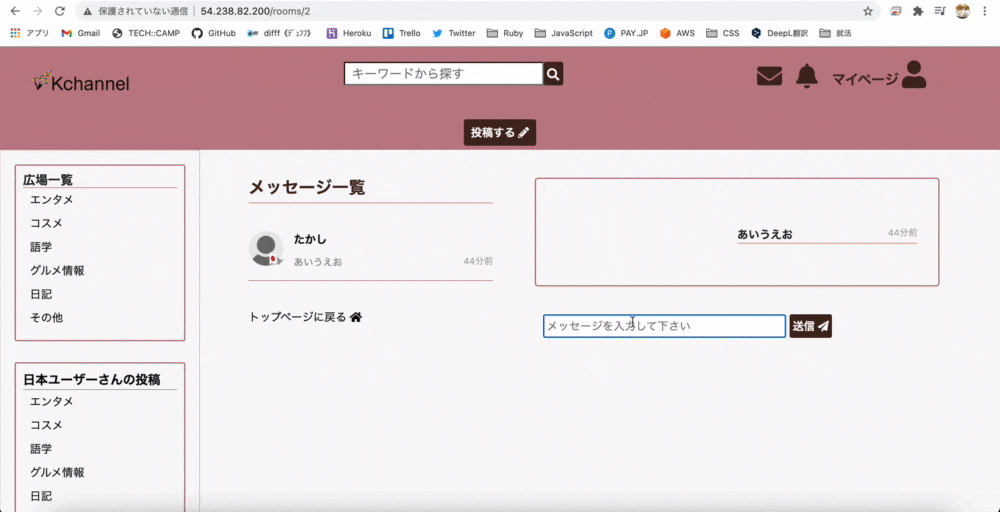Click the user profile silhouette icon

pos(914,75)
